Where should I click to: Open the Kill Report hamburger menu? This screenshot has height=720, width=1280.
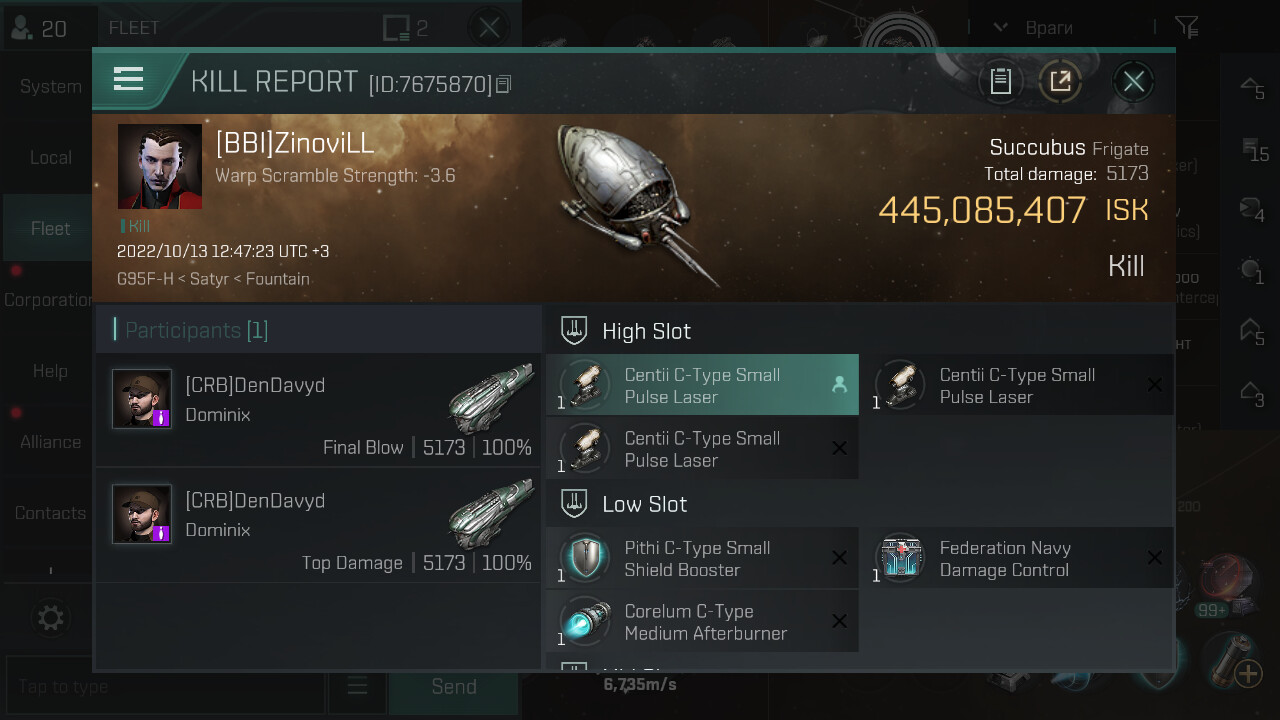point(129,79)
